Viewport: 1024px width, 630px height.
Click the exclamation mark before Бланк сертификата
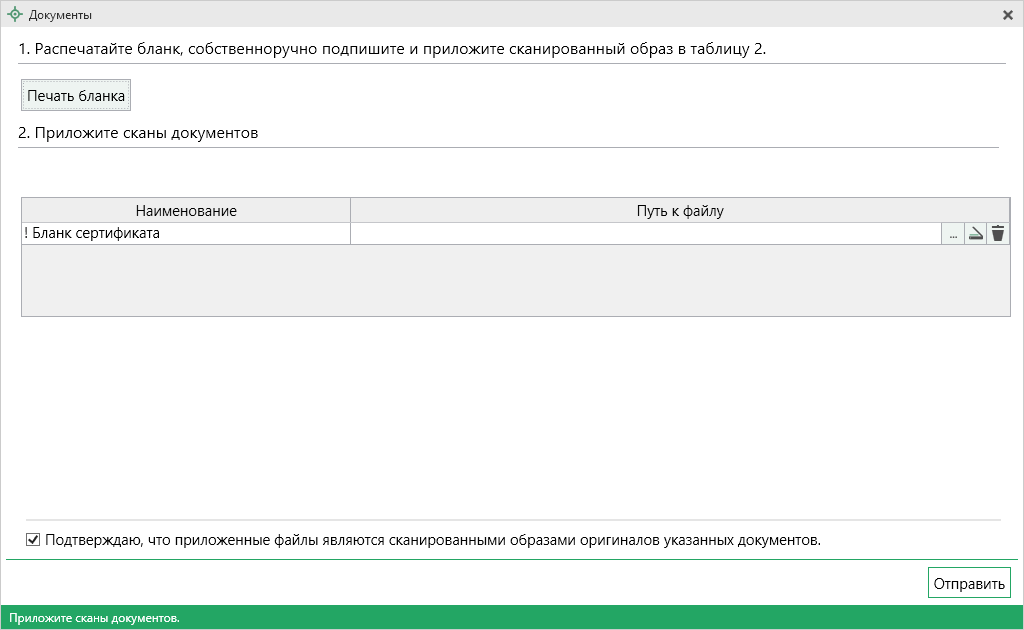(26, 234)
